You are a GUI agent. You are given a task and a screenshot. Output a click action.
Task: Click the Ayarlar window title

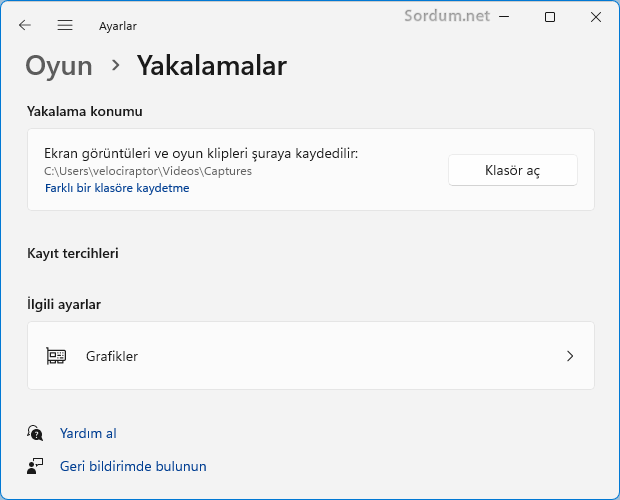(x=118, y=26)
